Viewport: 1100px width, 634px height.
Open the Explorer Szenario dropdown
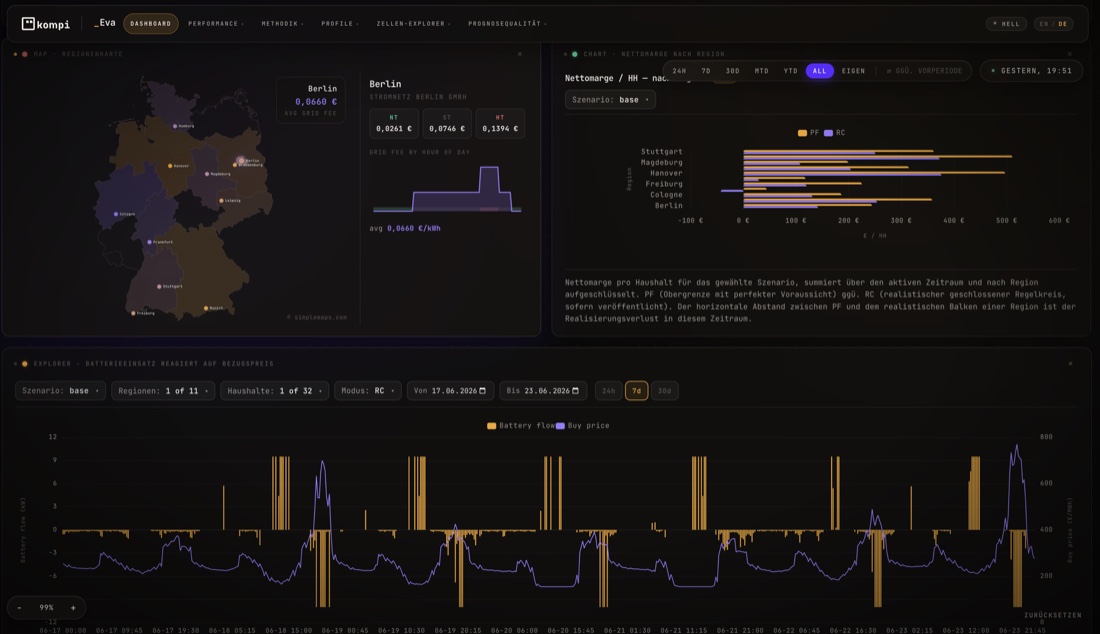click(x=60, y=391)
